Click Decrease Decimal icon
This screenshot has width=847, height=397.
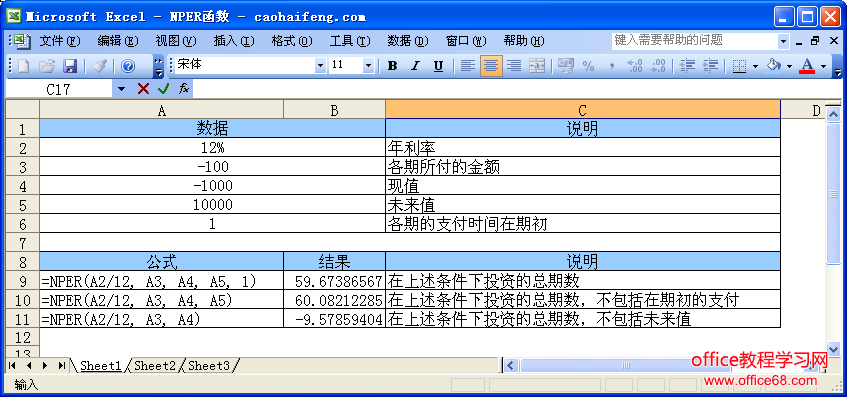pyautogui.click(x=657, y=66)
